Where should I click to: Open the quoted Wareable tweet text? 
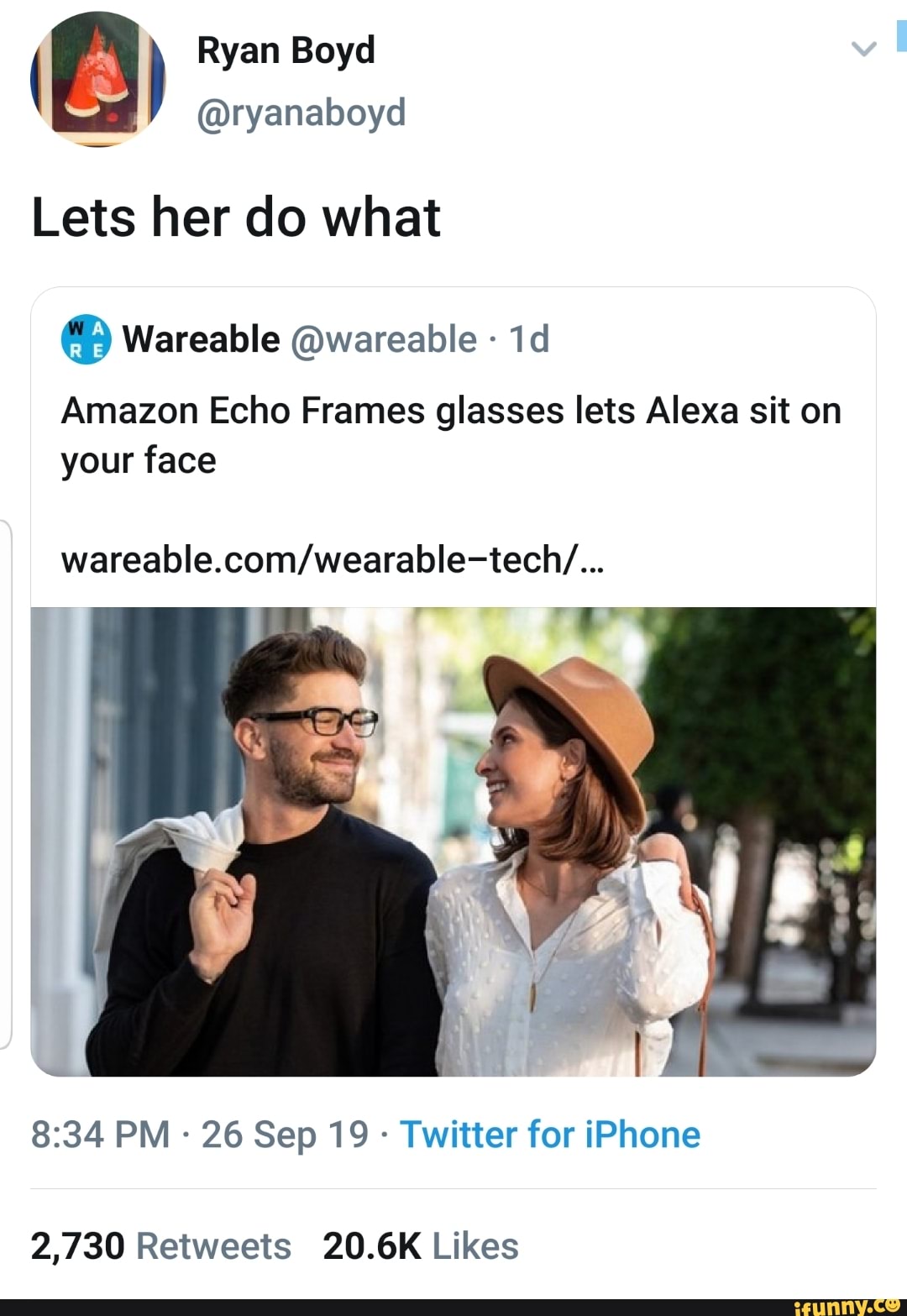(451, 436)
